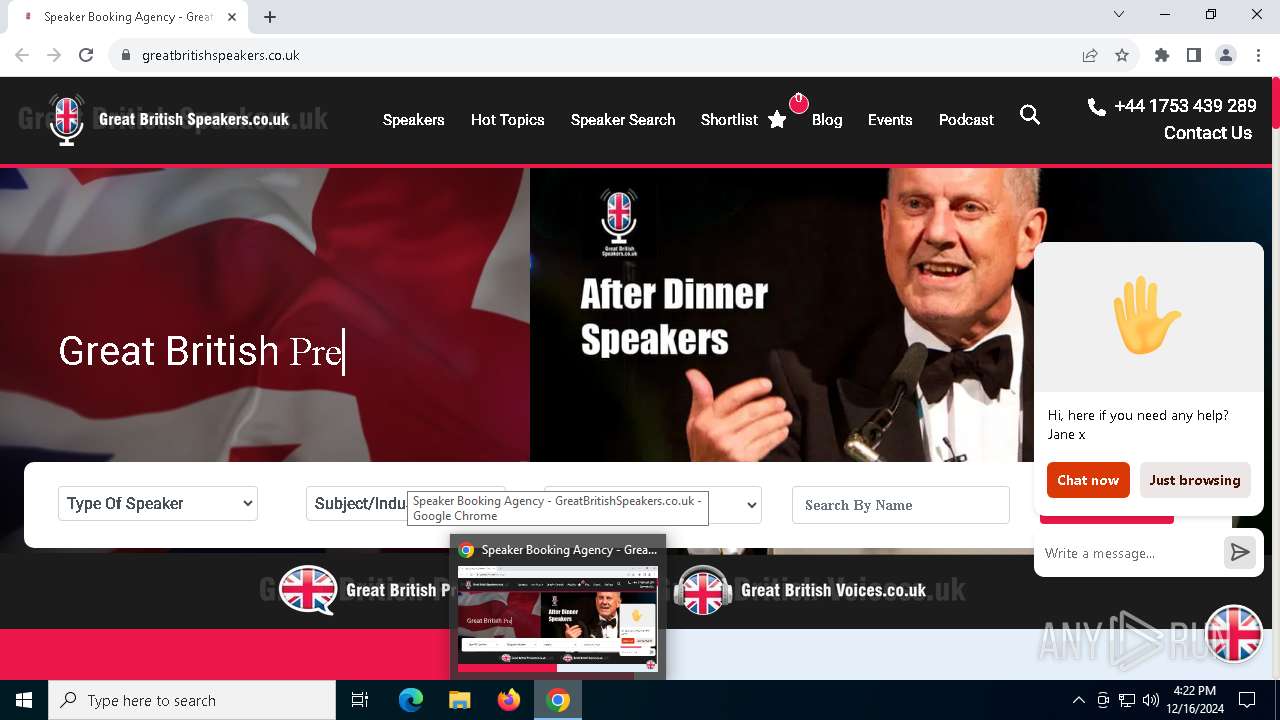1280x720 pixels.
Task: Open File Explorer from taskbar
Action: [459, 700]
